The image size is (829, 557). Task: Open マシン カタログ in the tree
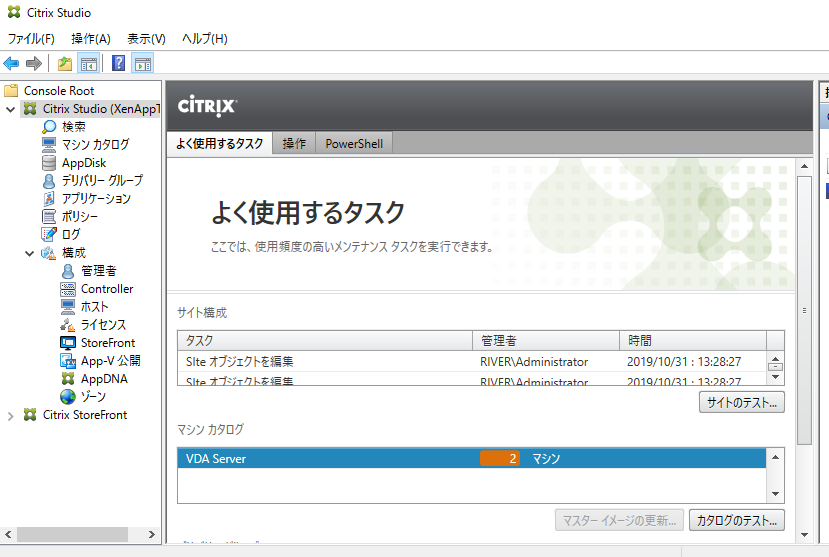click(95, 145)
